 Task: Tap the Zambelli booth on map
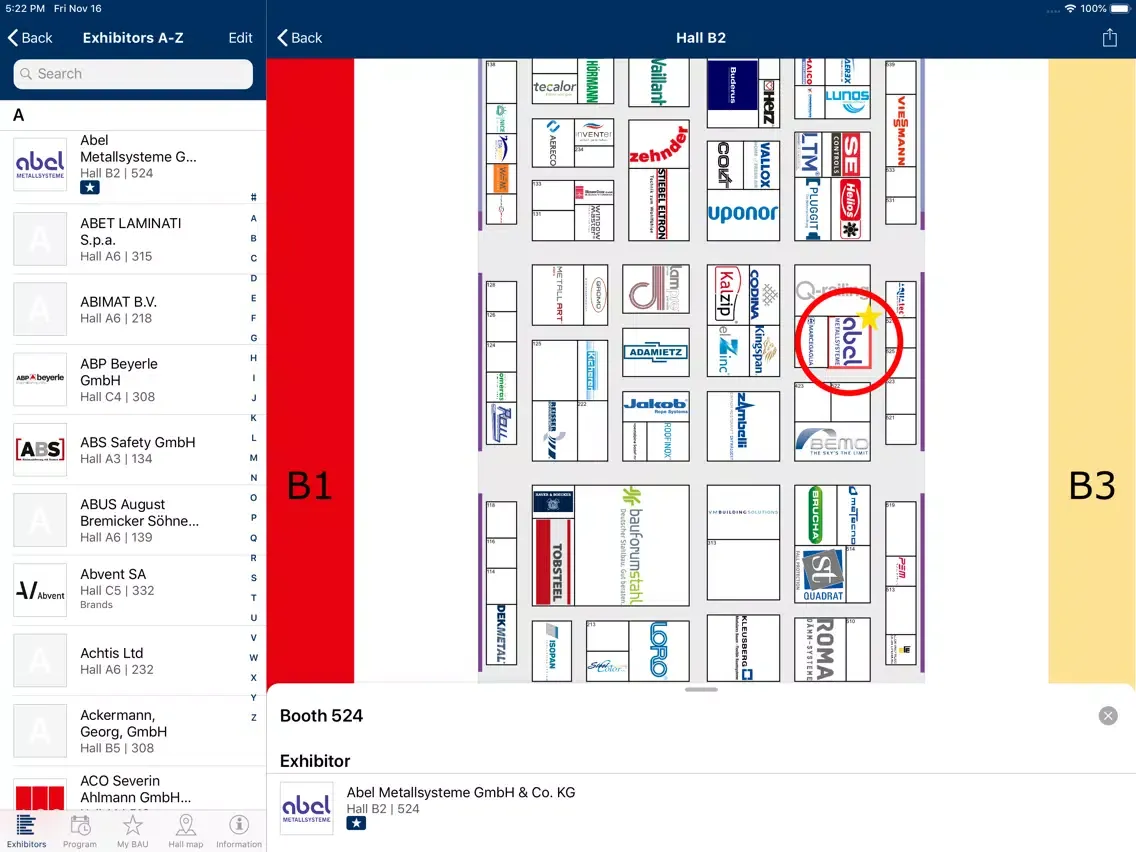pos(743,426)
